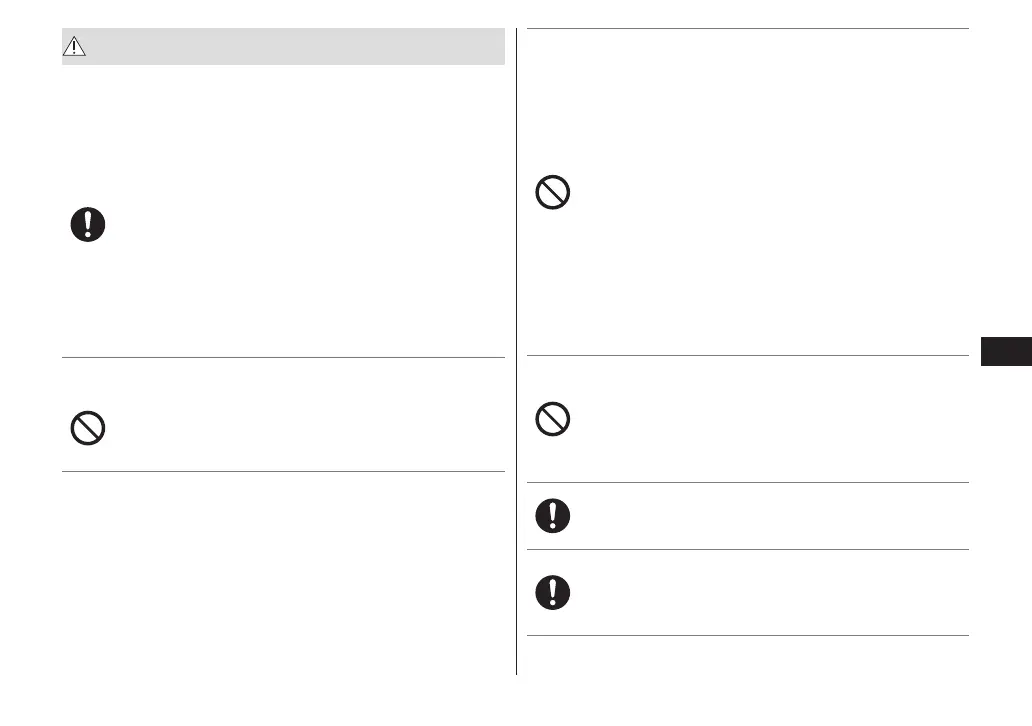This screenshot has height=726, width=1032.
Task: Select the second prohibition icon in right column
Action: [553, 418]
